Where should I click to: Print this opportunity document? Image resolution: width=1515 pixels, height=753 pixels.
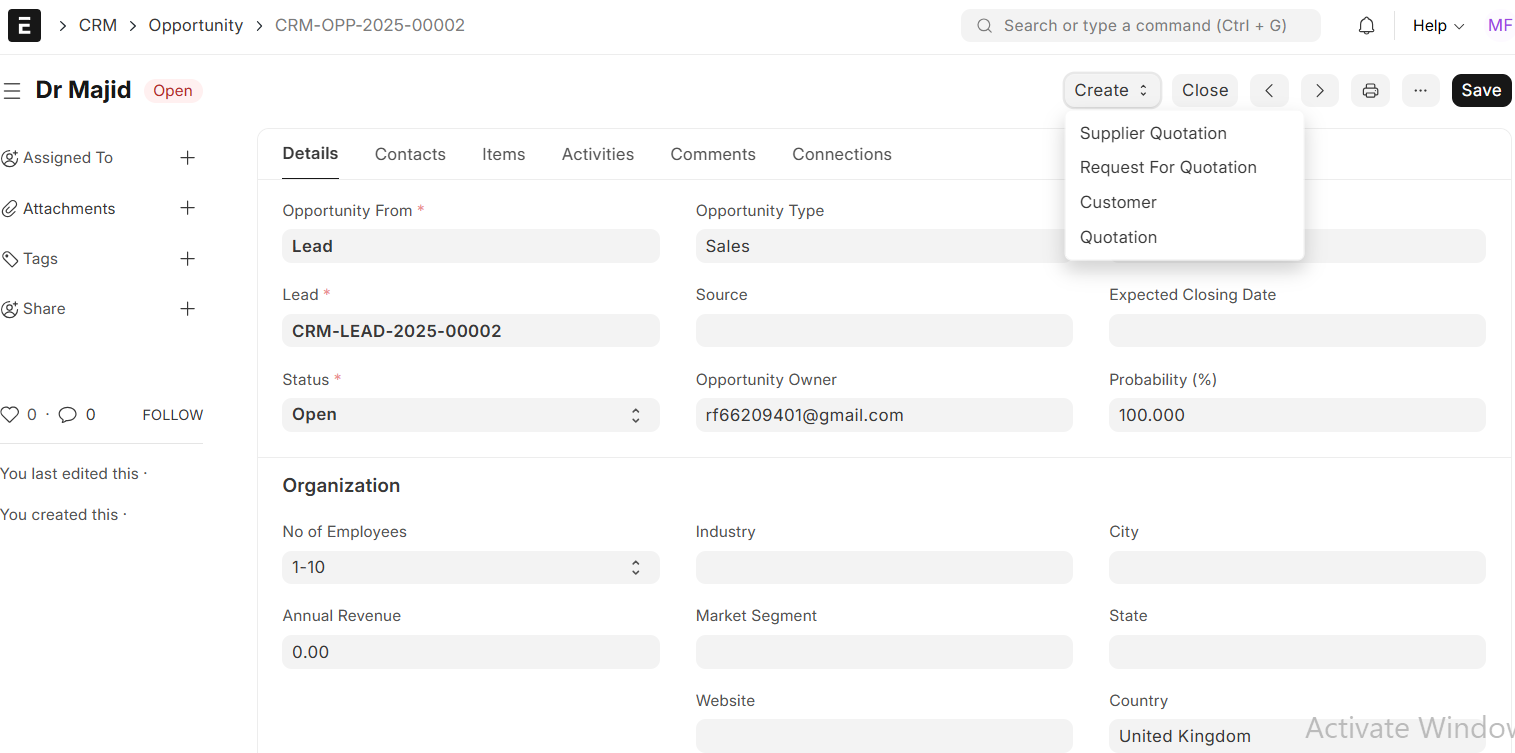tap(1370, 90)
